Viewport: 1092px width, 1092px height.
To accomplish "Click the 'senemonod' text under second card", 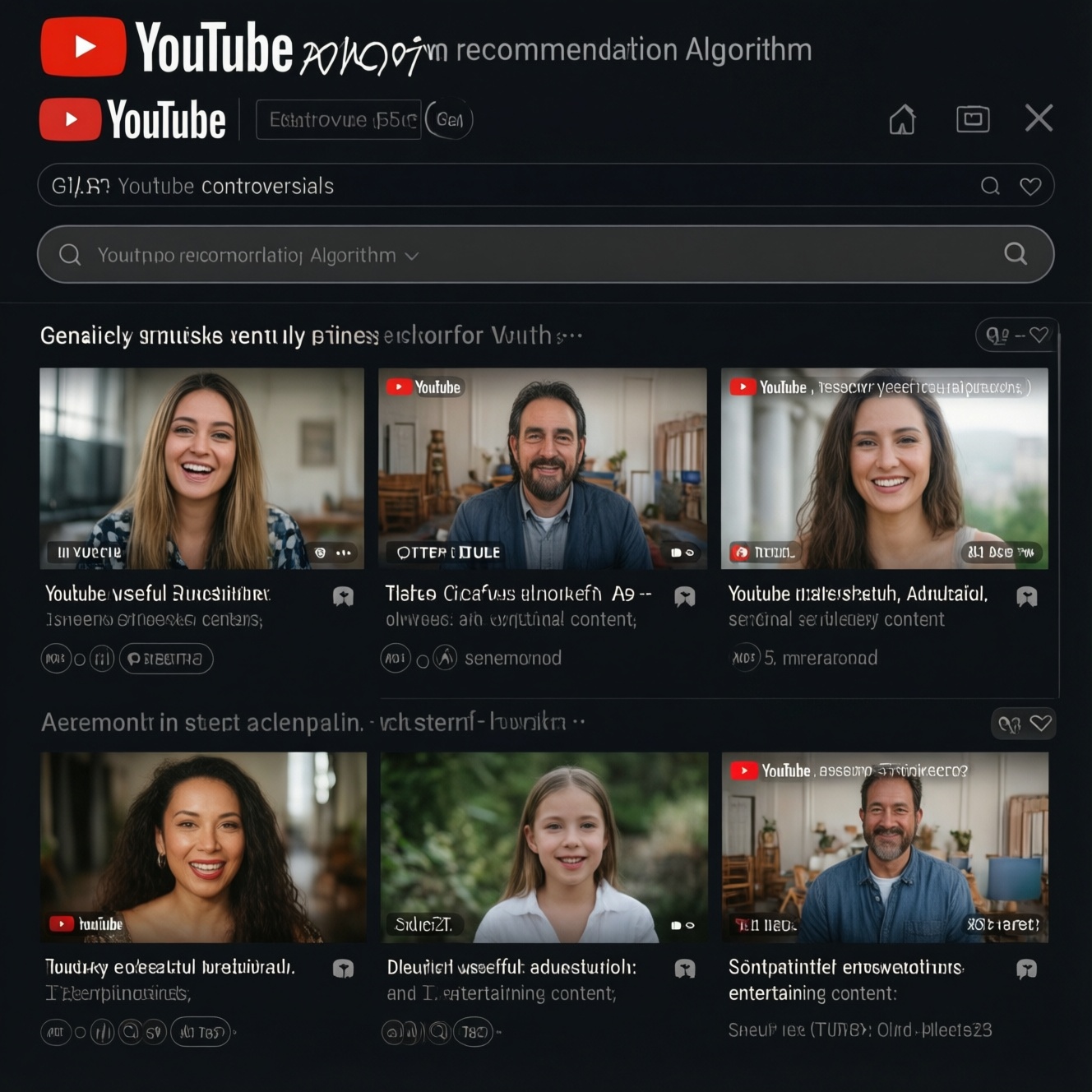I will click(x=513, y=659).
